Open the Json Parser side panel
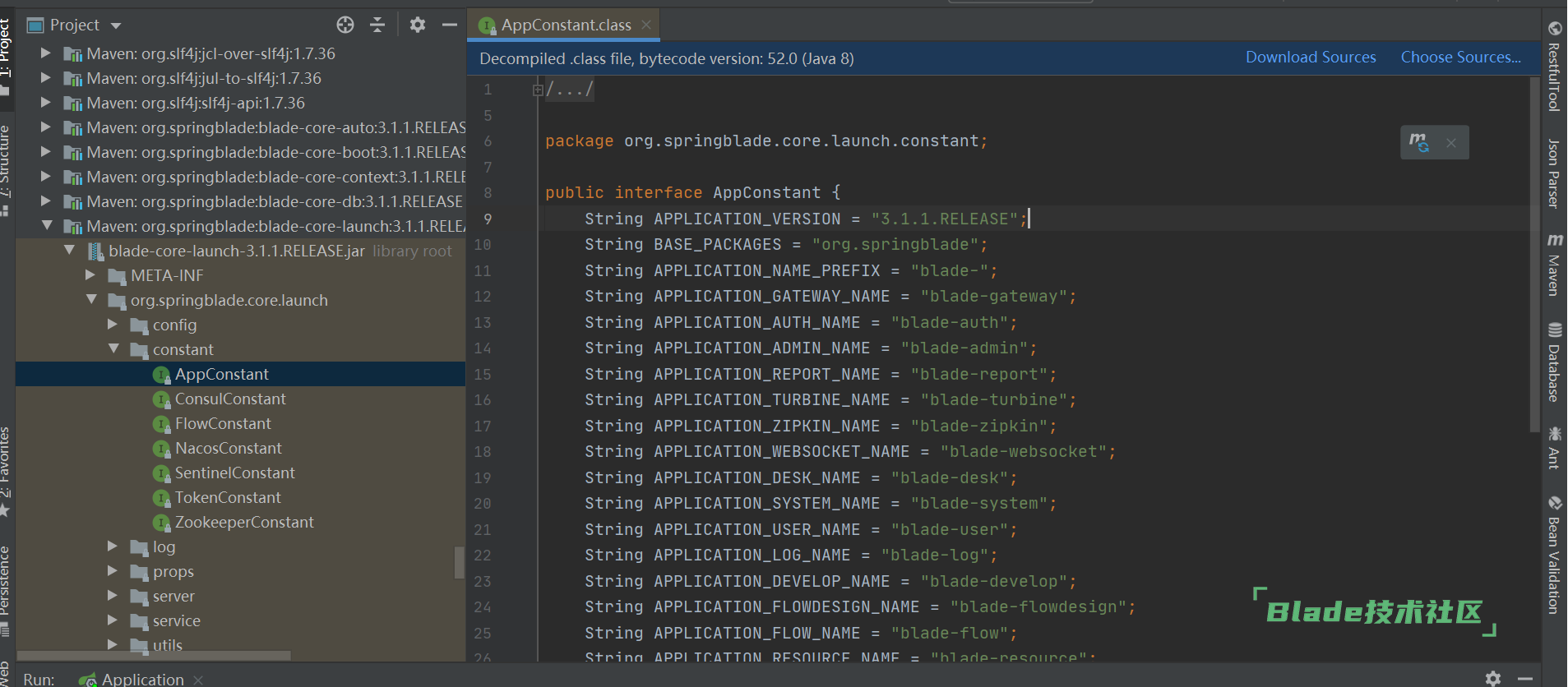Screen dimensions: 1568x687 click(1554, 173)
